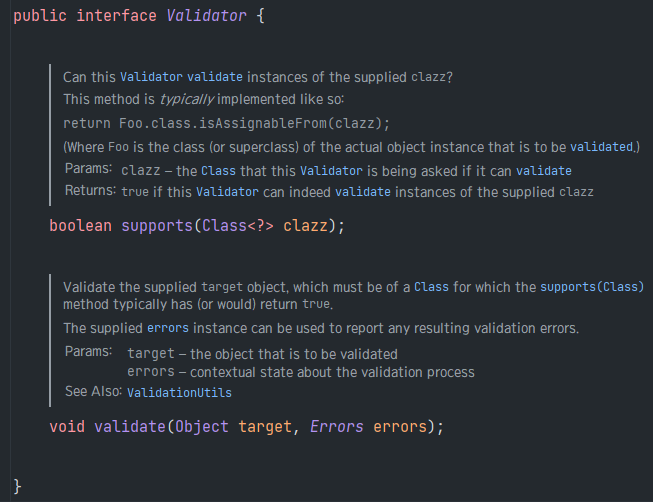The height and width of the screenshot is (502, 653).
Task: Click "method typically has (or would) return true."
Action: 198,305
